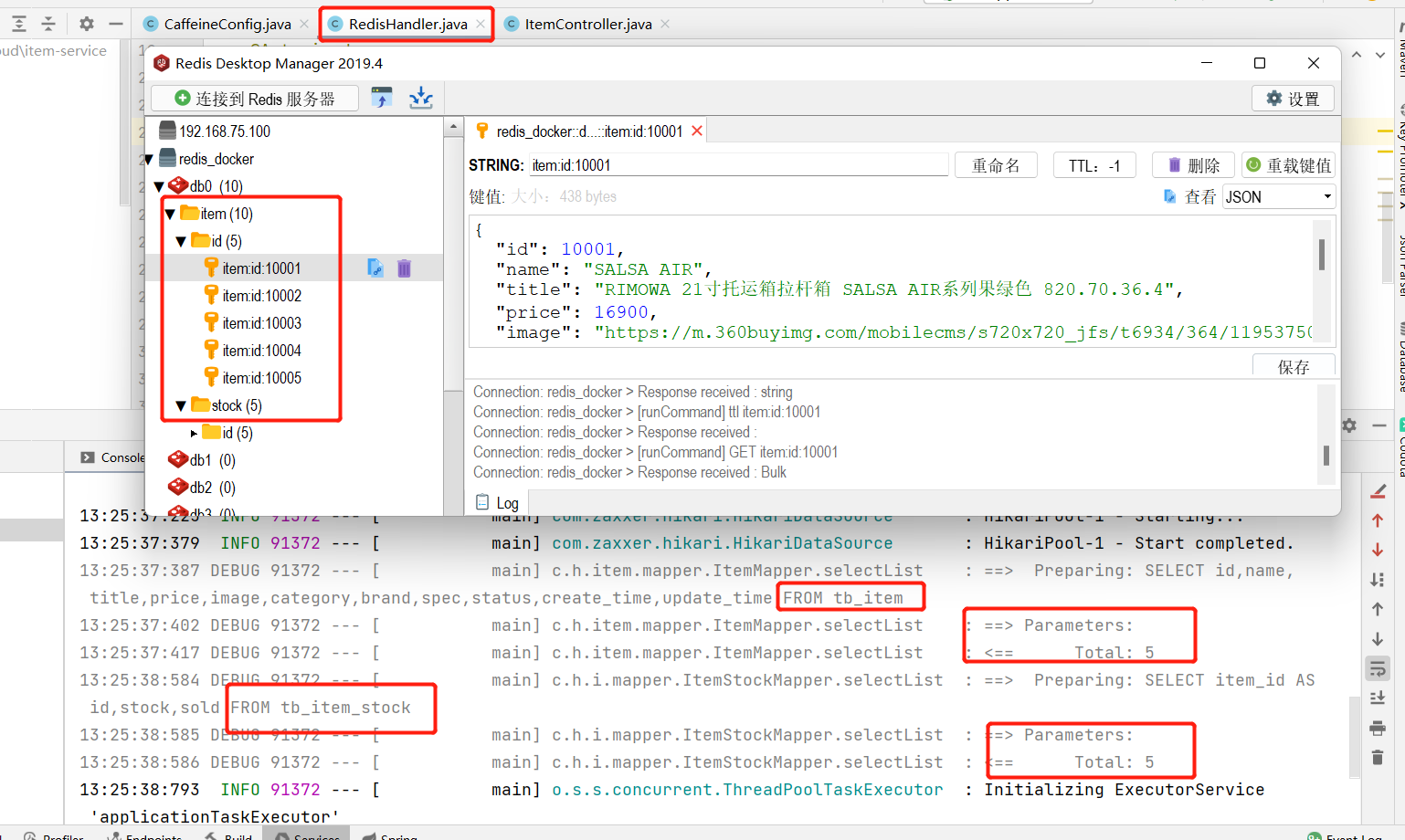Click the db0 red database icon
The height and width of the screenshot is (840, 1405).
178,185
